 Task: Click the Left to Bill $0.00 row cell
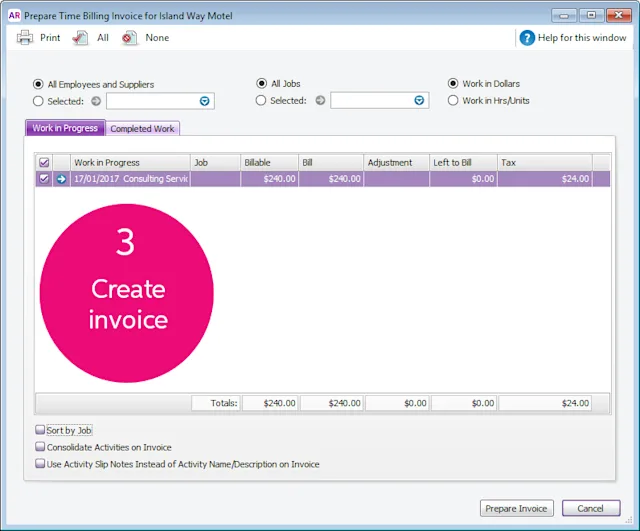click(463, 179)
